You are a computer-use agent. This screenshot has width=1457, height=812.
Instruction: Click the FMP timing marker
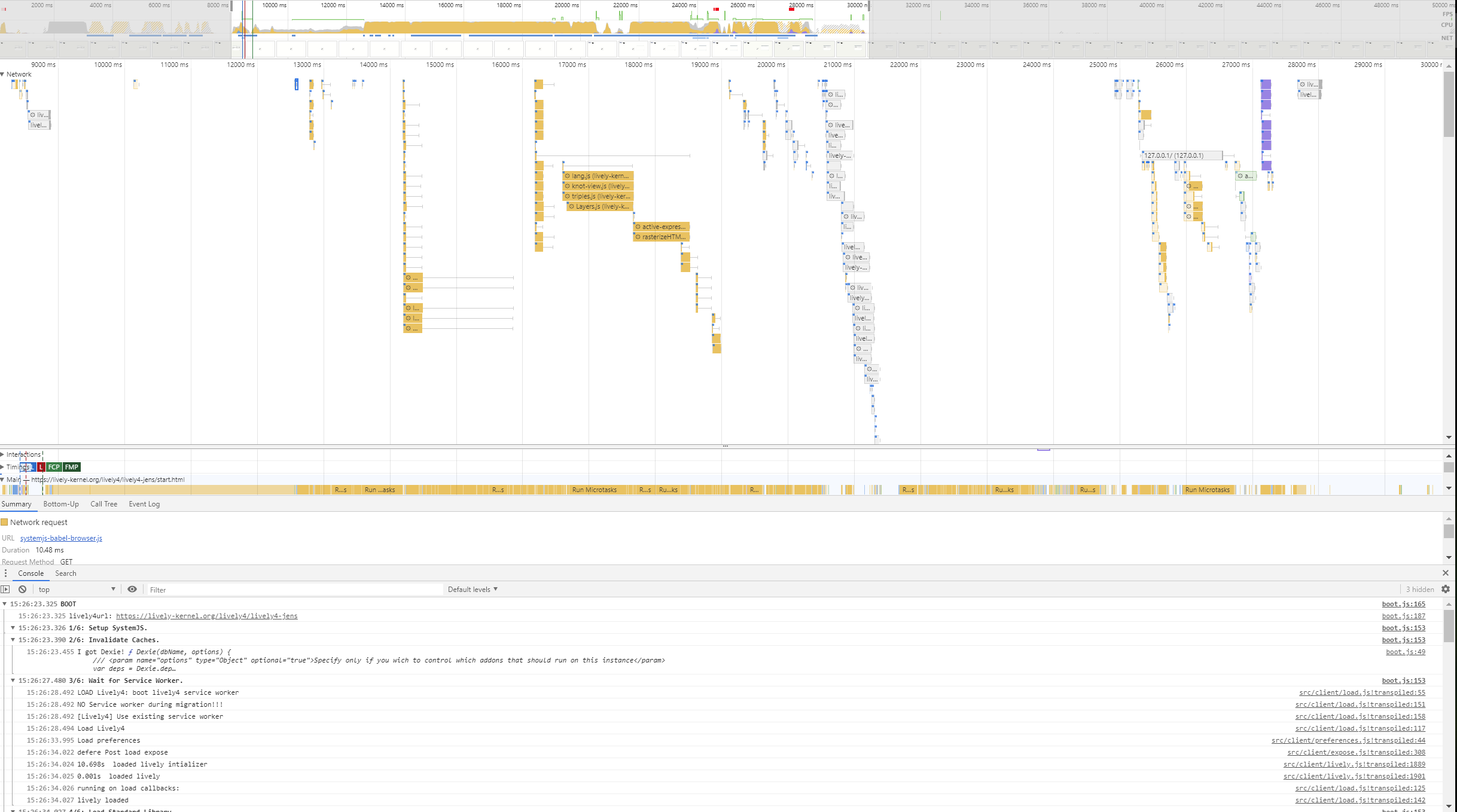point(72,467)
